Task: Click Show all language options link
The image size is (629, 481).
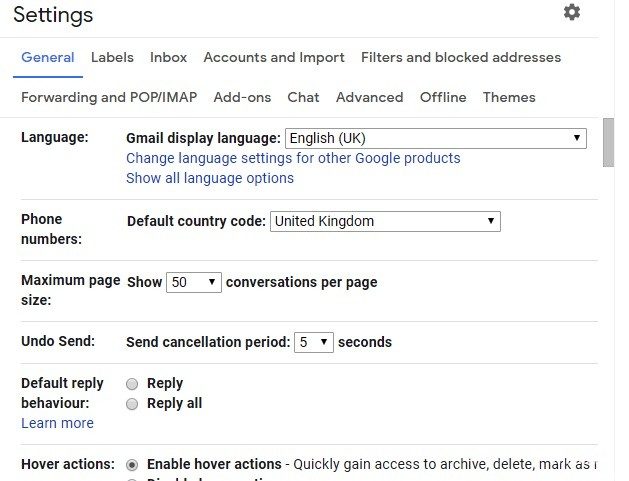Action: pos(210,178)
